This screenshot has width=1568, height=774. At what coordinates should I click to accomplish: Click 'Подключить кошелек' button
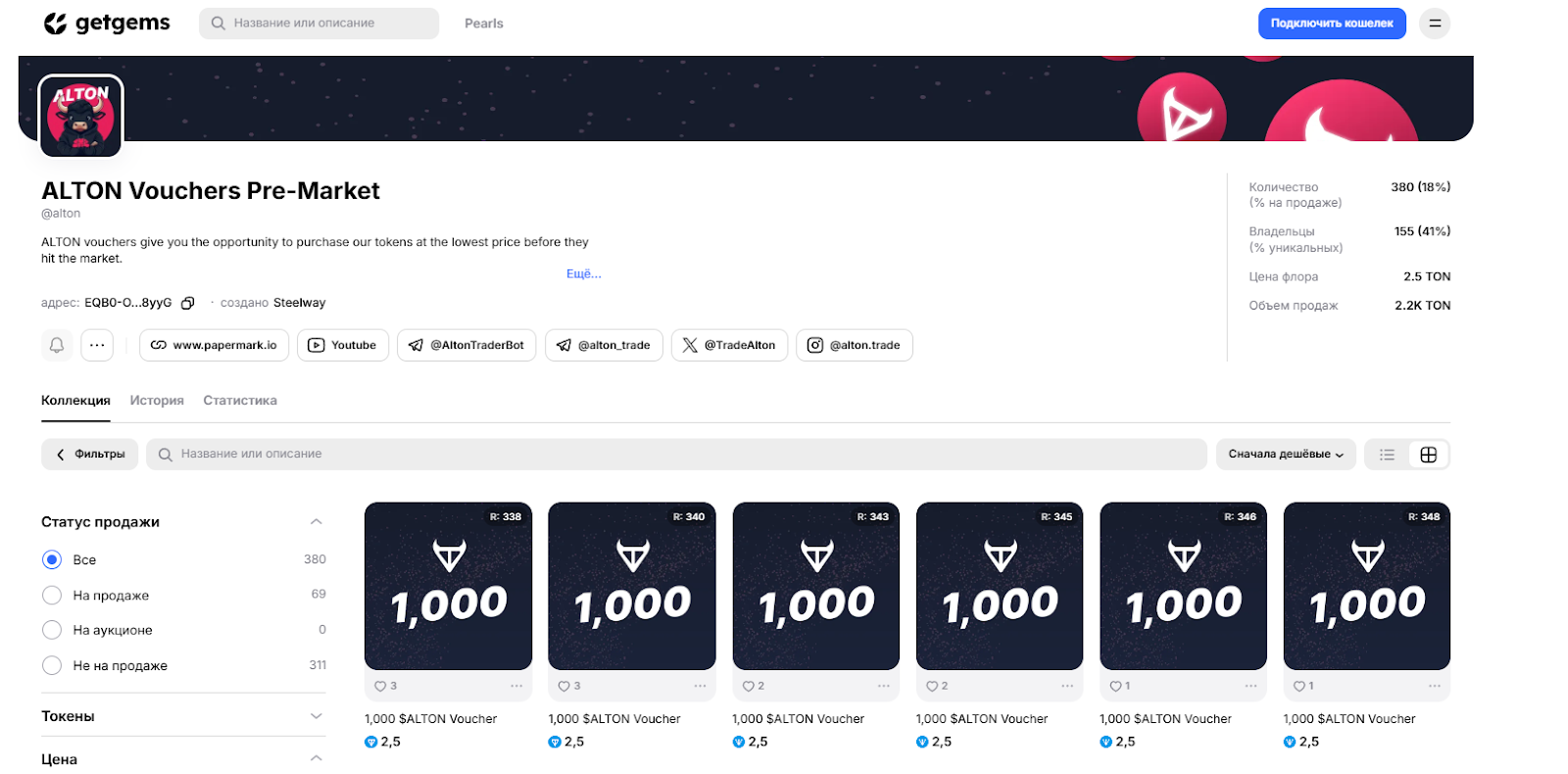1332,24
